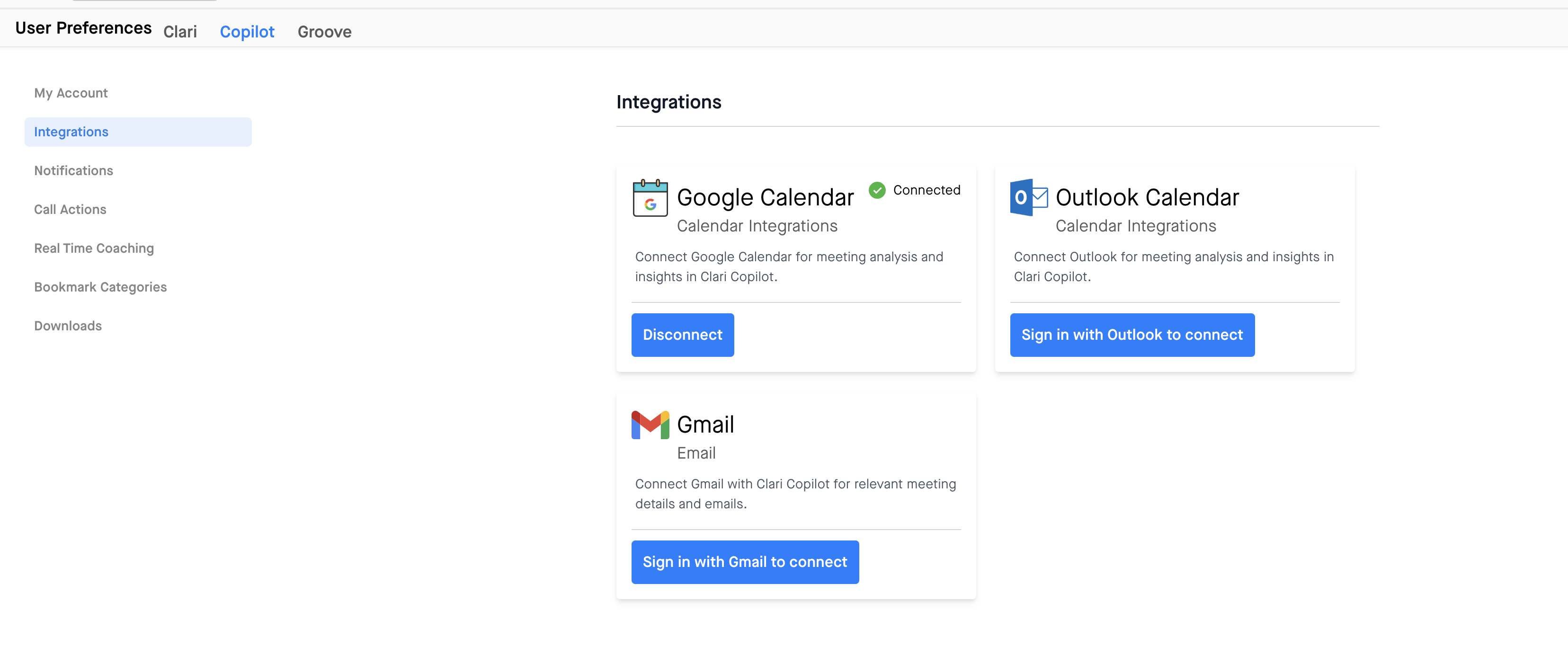This screenshot has width=1568, height=655.
Task: Switch to the Clari tab
Action: pyautogui.click(x=180, y=32)
